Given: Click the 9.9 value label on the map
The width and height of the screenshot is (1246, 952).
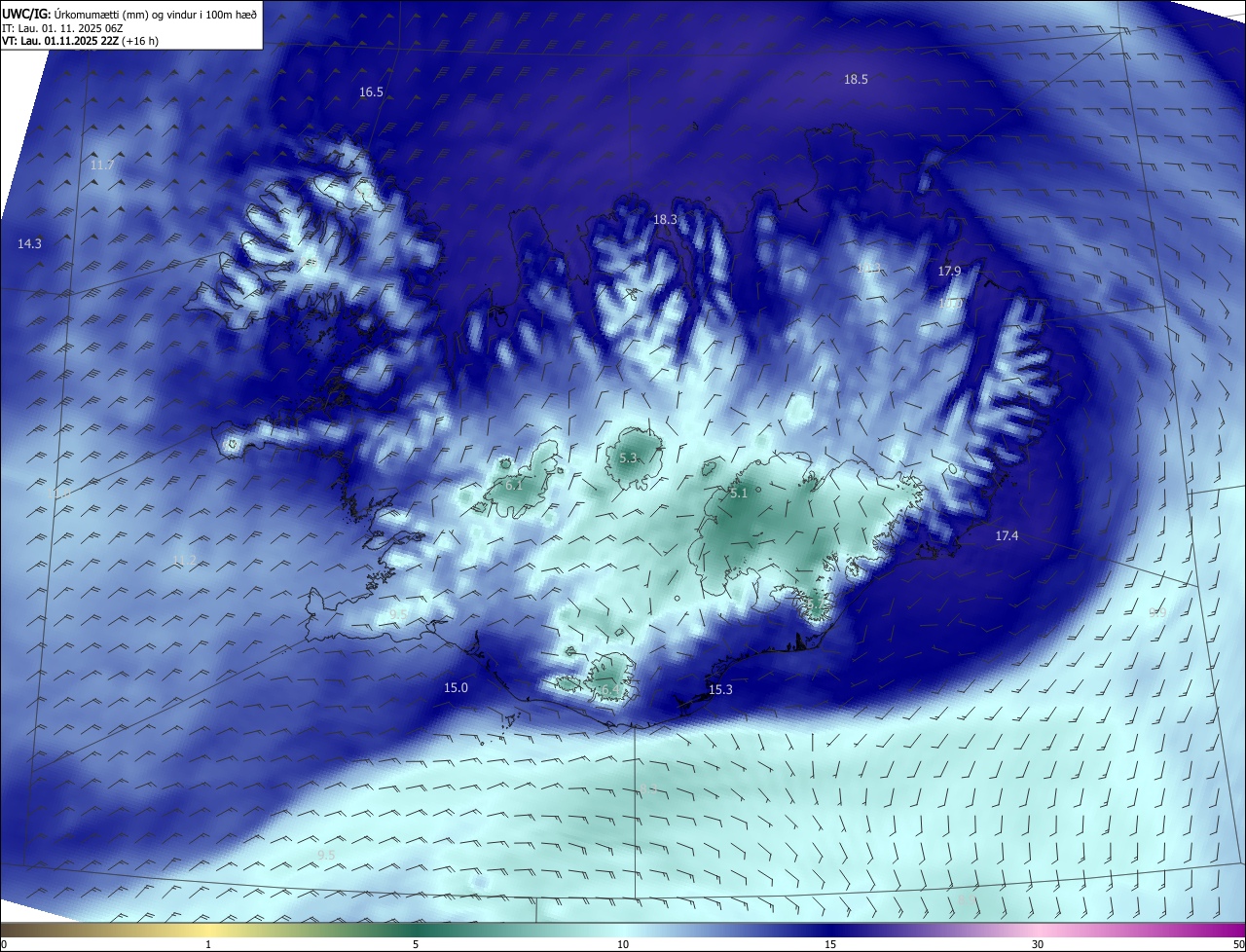Looking at the screenshot, I should [1157, 613].
